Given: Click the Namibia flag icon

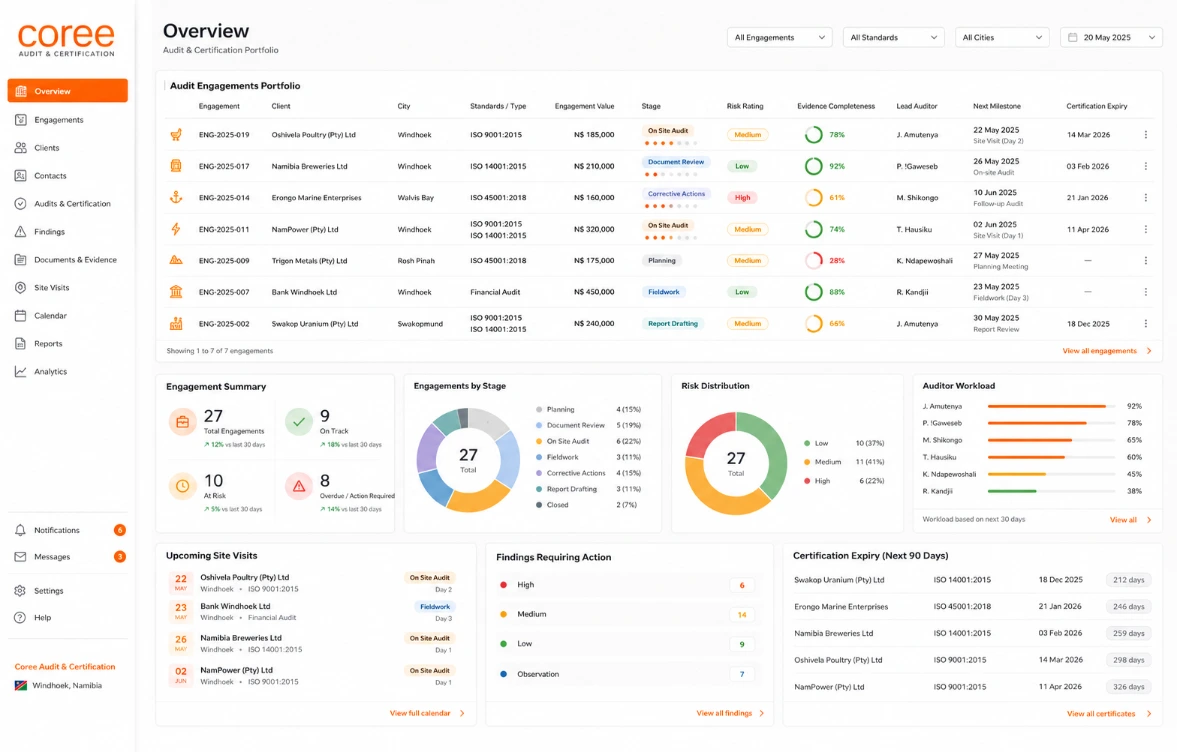Looking at the screenshot, I should 21,685.
